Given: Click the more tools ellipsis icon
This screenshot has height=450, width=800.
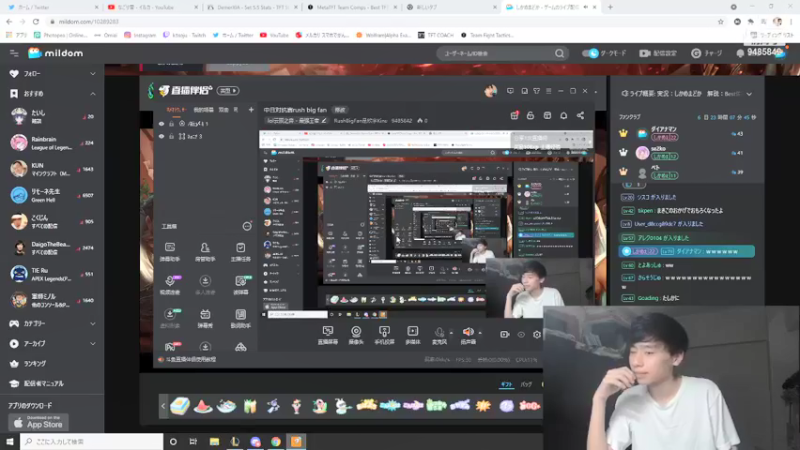Looking at the screenshot, I should (247, 226).
